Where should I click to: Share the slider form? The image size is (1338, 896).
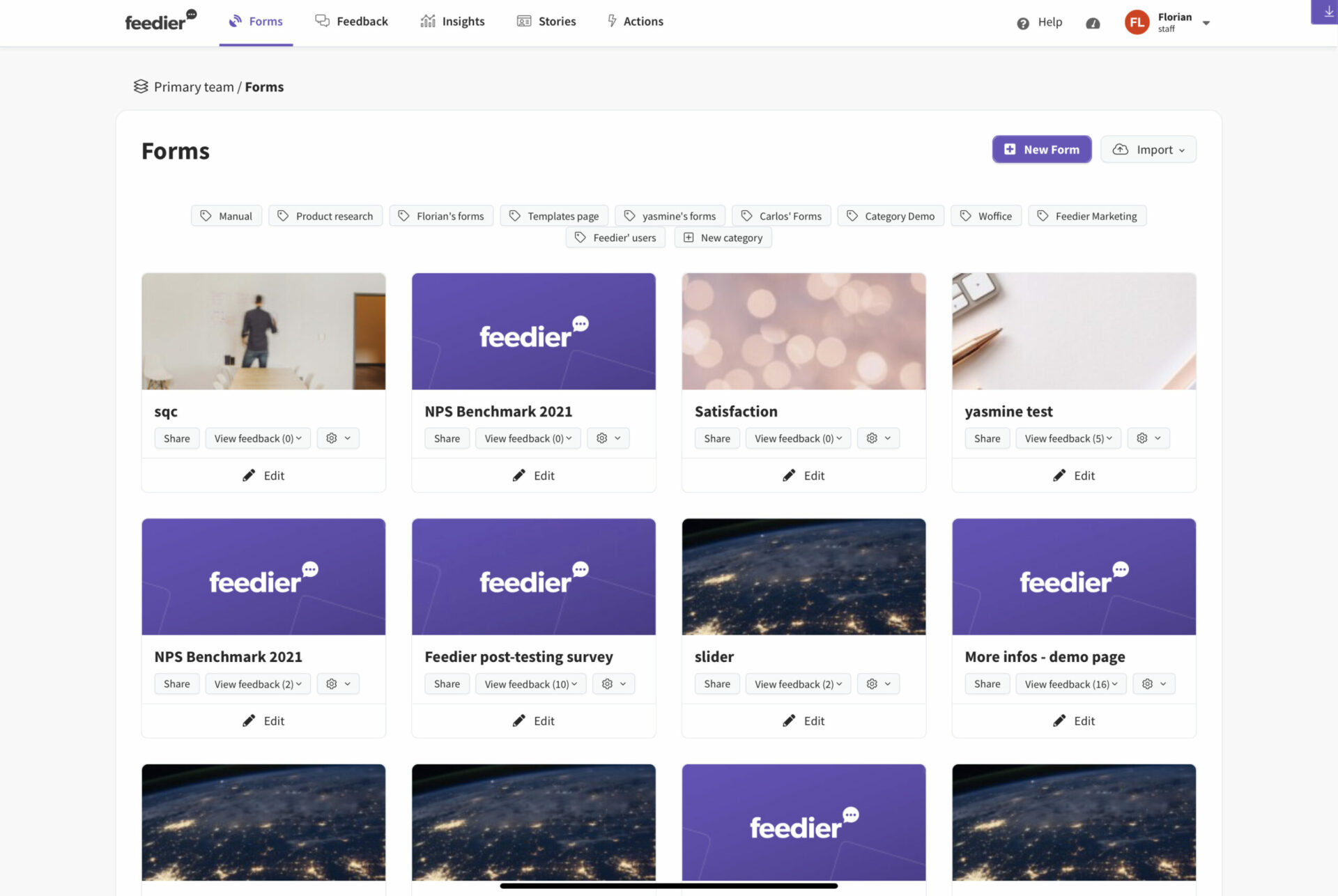(x=717, y=684)
